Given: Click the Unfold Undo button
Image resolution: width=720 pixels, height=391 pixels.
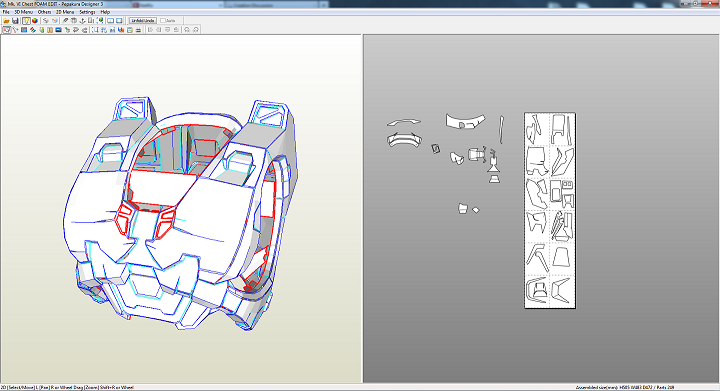Looking at the screenshot, I should coord(143,21).
